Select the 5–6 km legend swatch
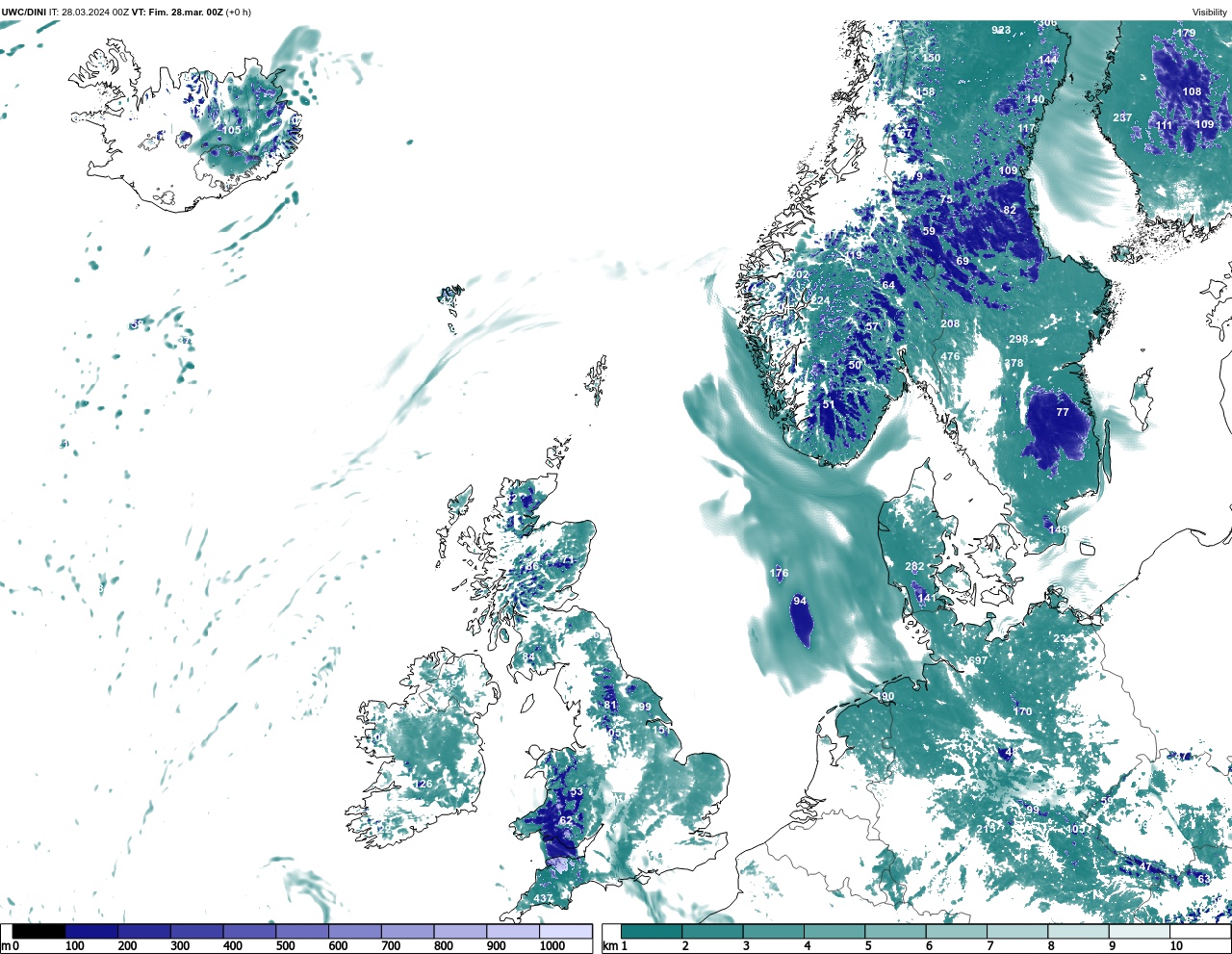The image size is (1232, 954). point(895,932)
